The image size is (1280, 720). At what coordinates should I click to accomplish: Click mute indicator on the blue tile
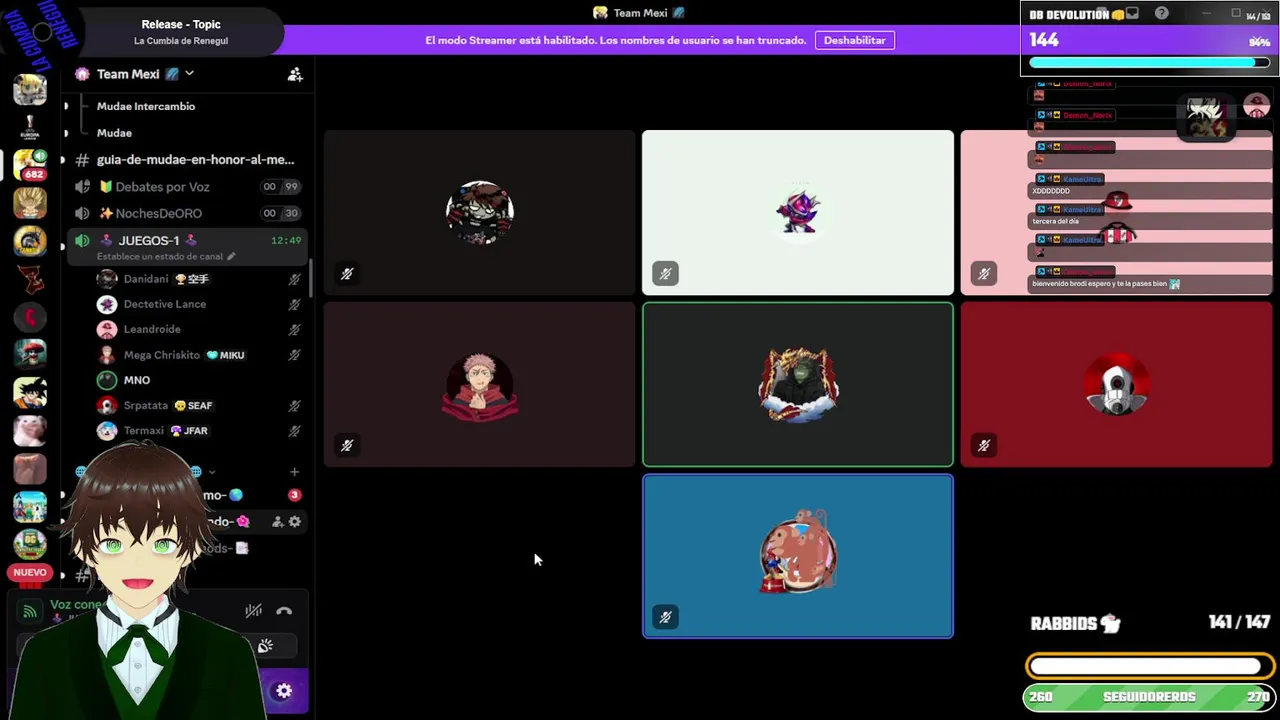pyautogui.click(x=665, y=617)
